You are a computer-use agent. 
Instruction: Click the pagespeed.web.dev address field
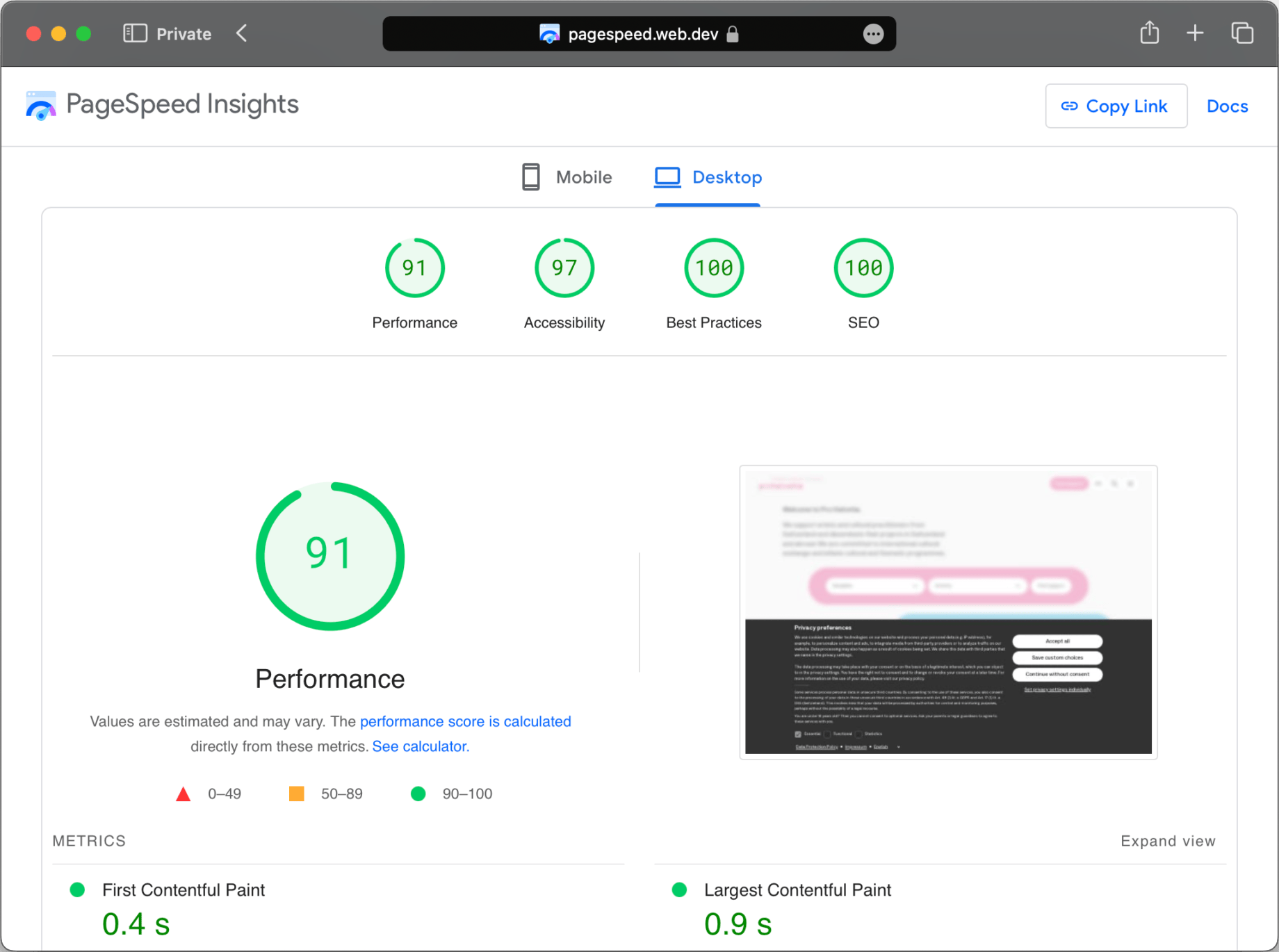639,34
